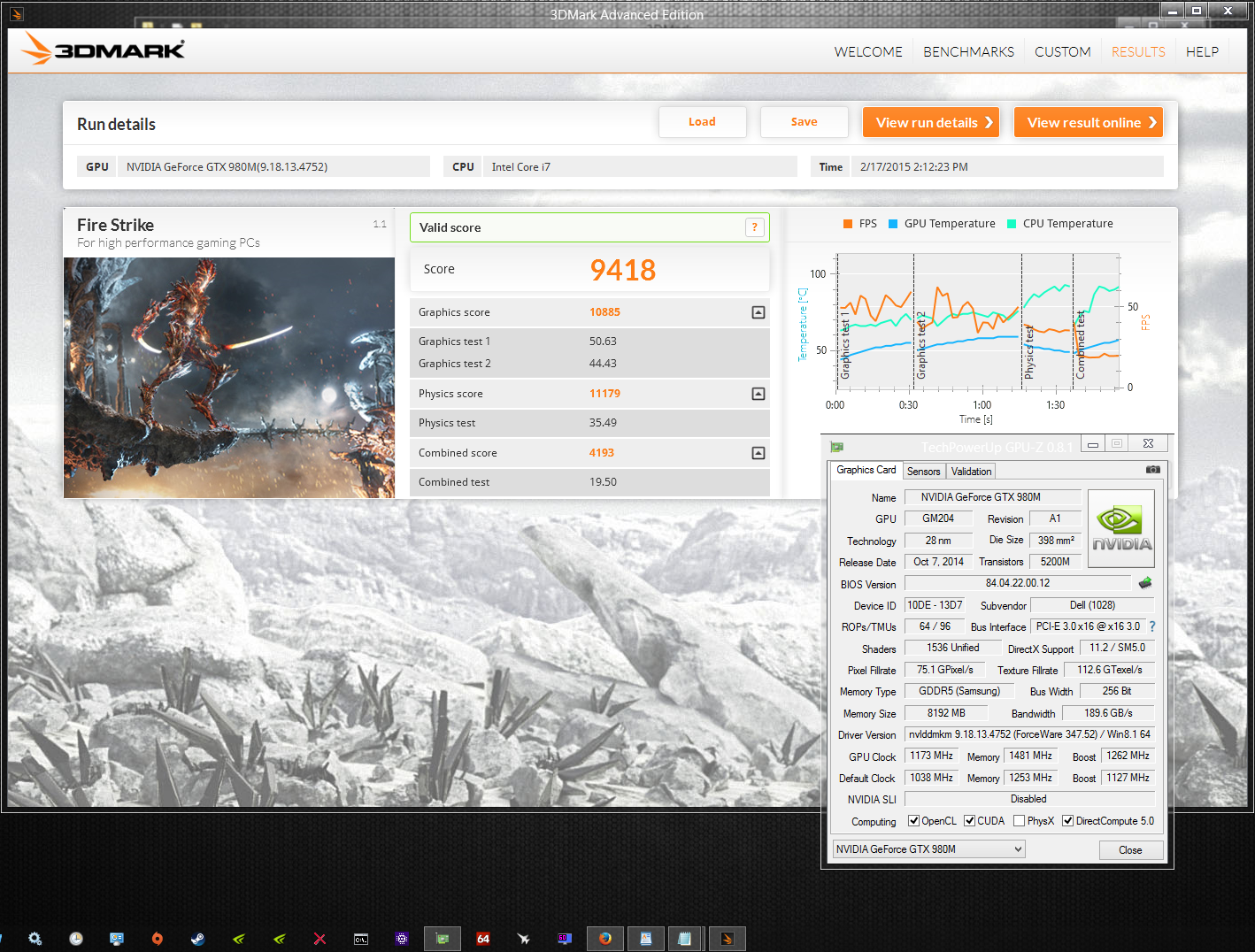
Task: Toggle the CUDA checkbox
Action: (969, 821)
